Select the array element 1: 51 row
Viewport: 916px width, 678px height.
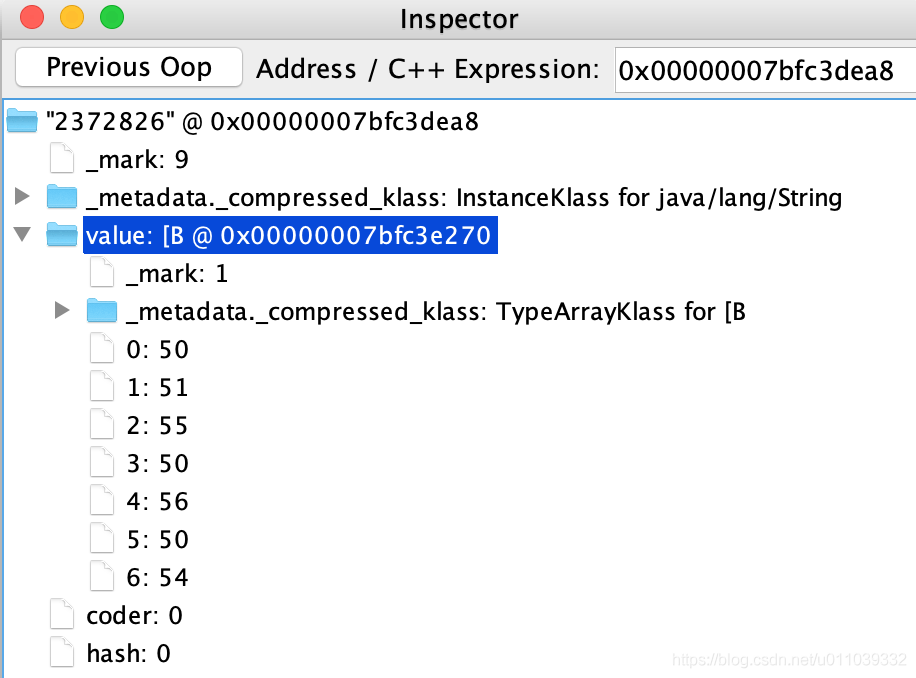coord(158,387)
